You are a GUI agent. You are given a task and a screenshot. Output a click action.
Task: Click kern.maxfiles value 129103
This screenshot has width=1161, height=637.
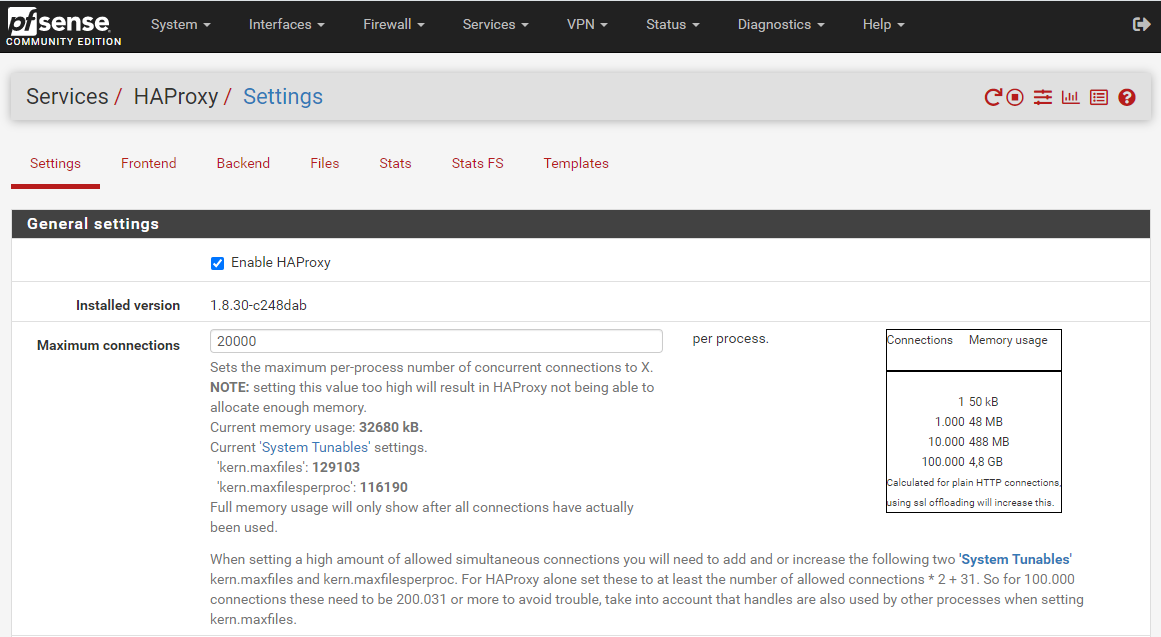[x=336, y=467]
